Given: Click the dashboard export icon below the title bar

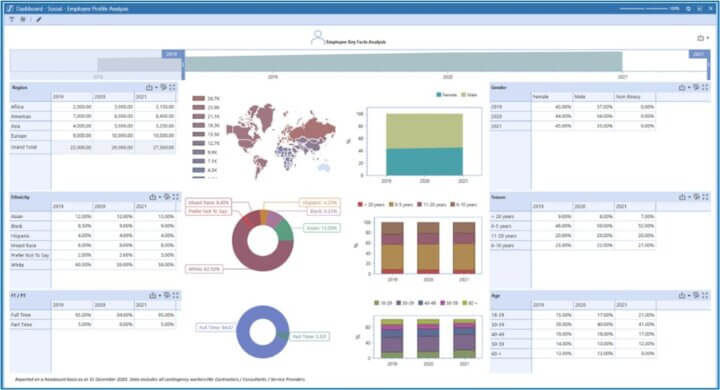Looking at the screenshot, I should [701, 38].
